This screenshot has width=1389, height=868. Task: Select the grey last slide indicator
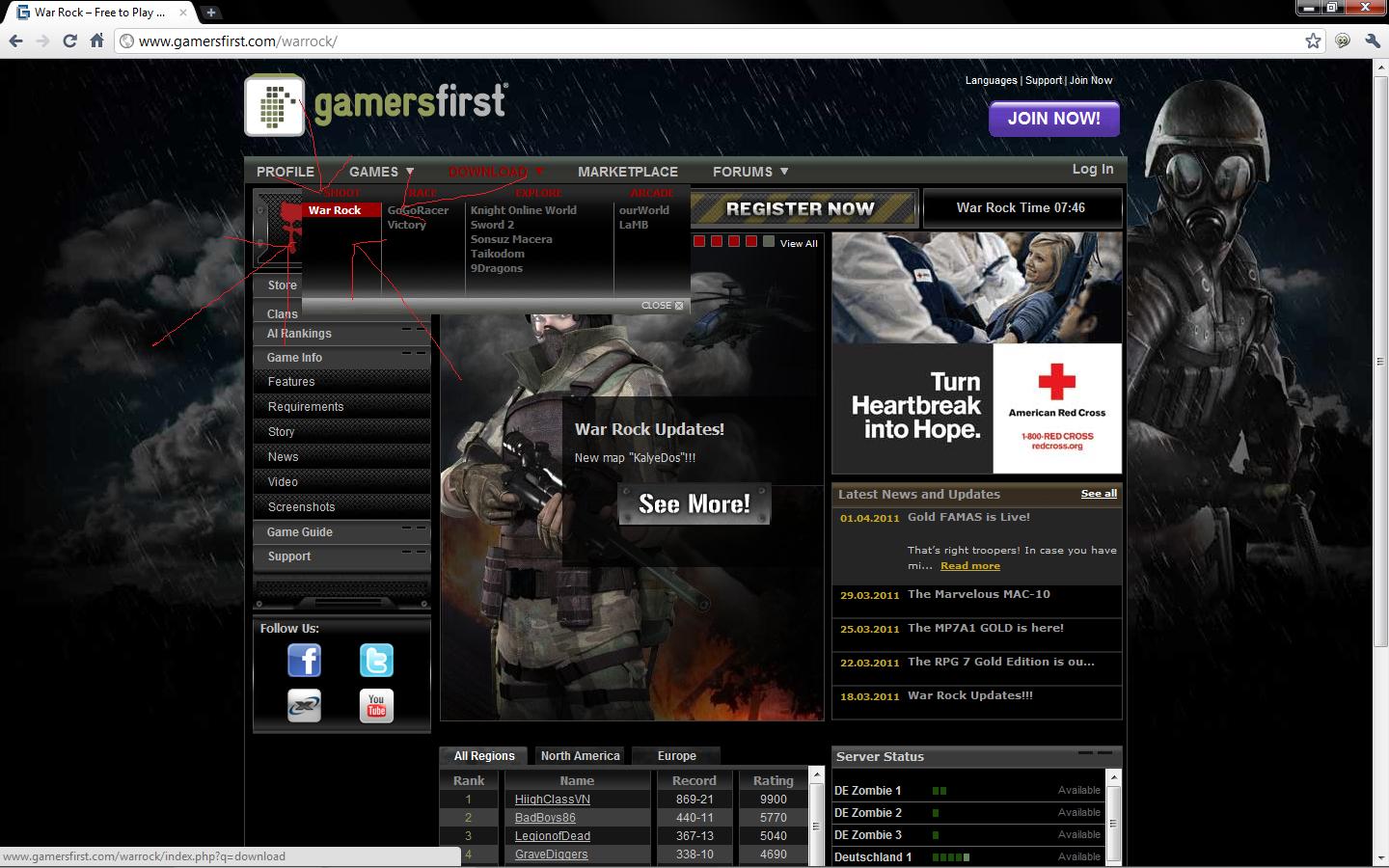coord(769,241)
